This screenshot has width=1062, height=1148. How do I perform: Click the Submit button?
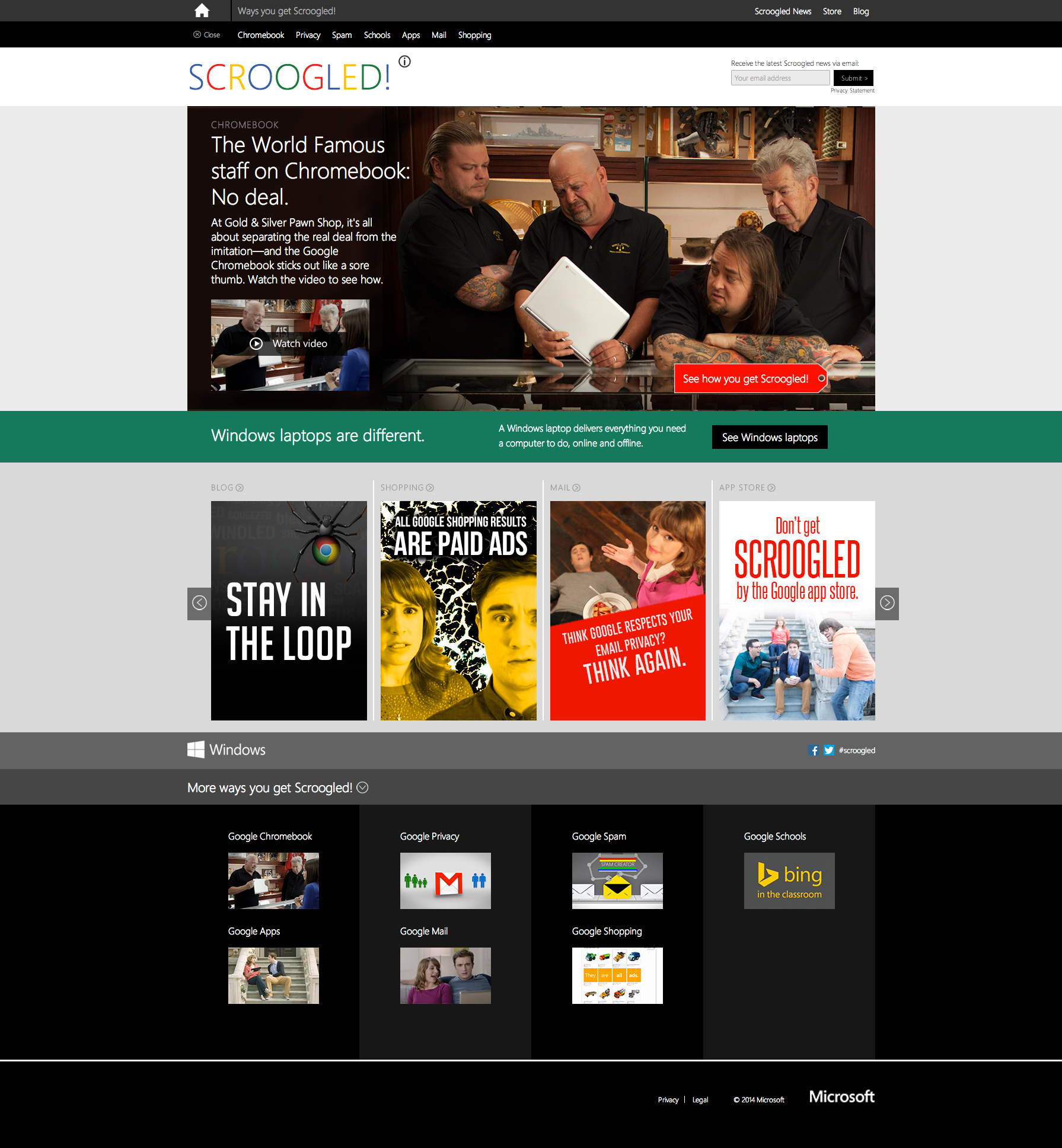click(853, 78)
